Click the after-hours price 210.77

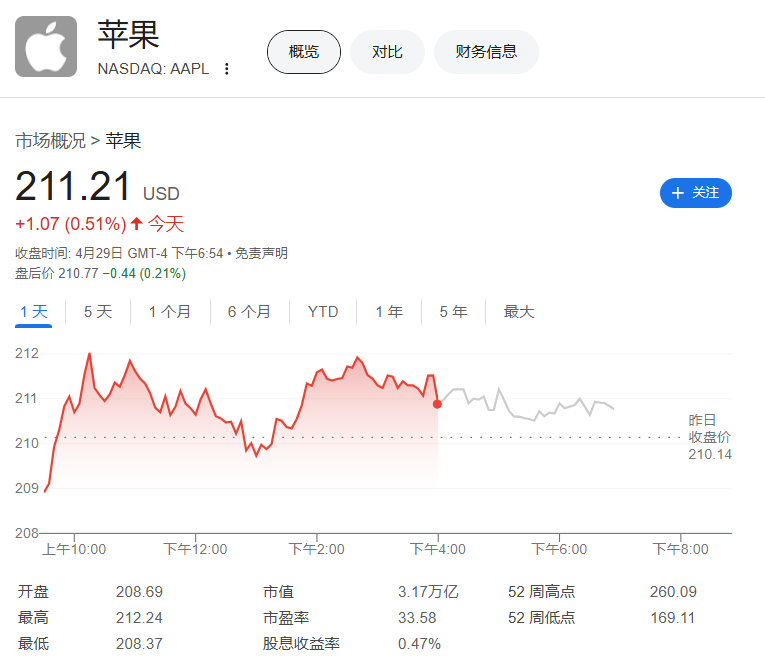click(x=78, y=273)
